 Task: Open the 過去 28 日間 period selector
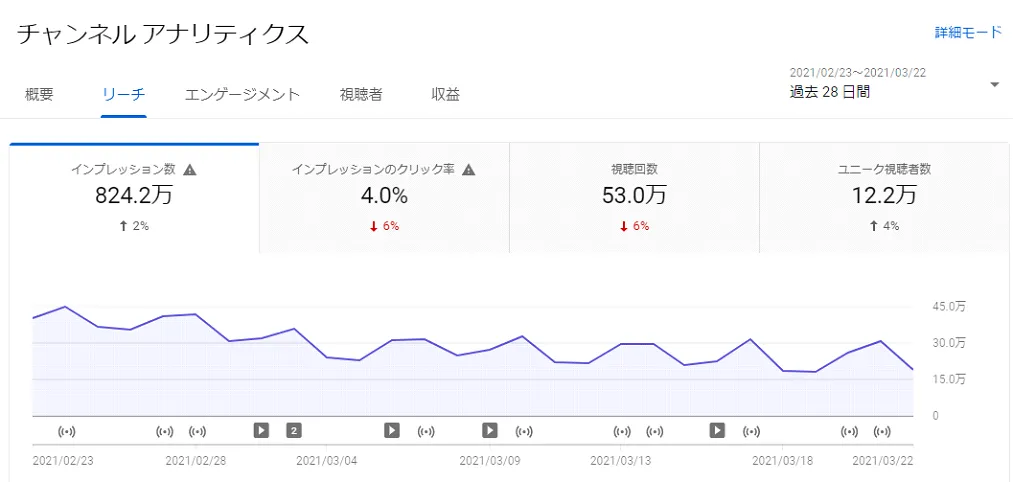[x=830, y=92]
